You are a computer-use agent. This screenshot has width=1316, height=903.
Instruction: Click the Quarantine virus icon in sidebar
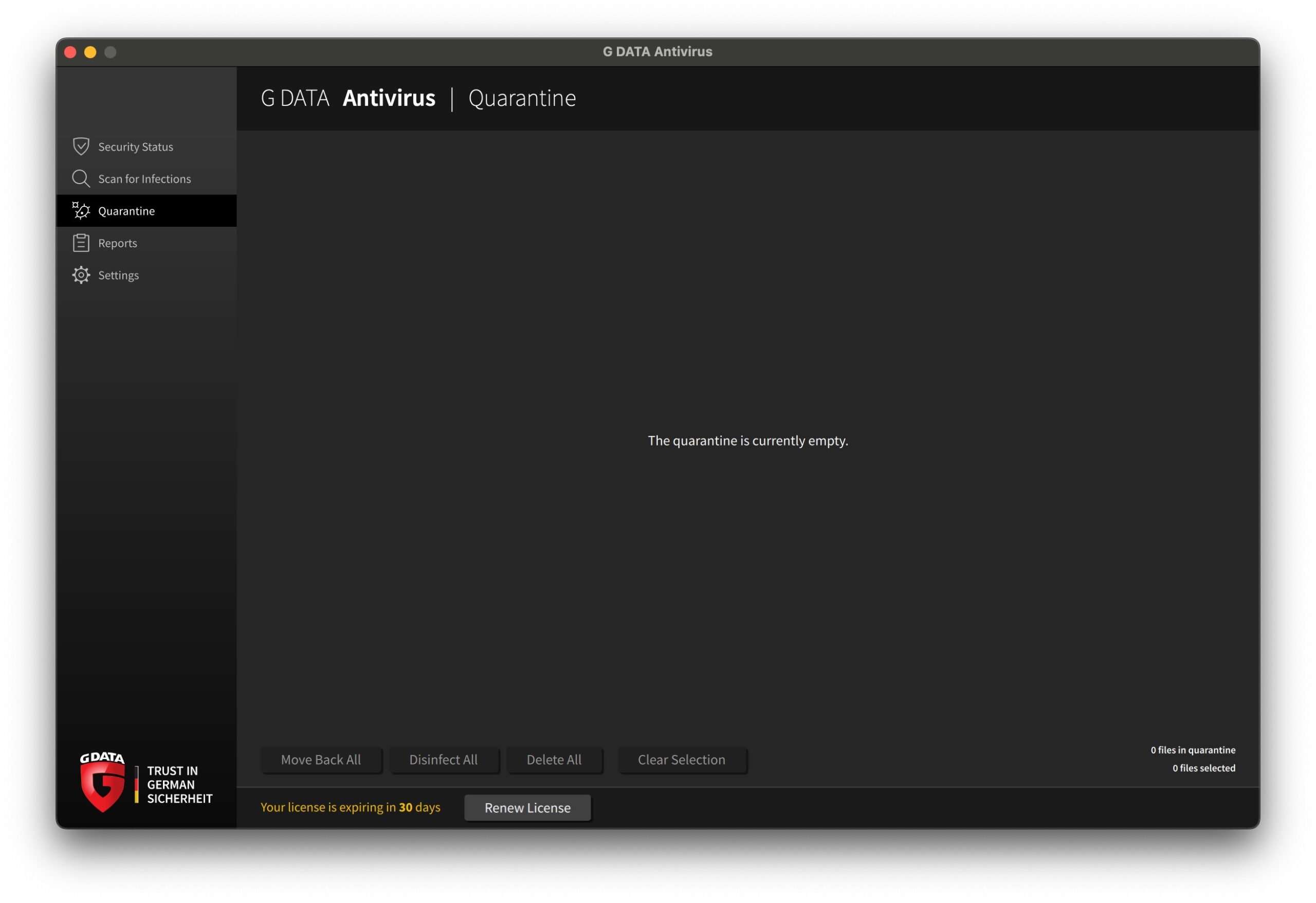(81, 211)
